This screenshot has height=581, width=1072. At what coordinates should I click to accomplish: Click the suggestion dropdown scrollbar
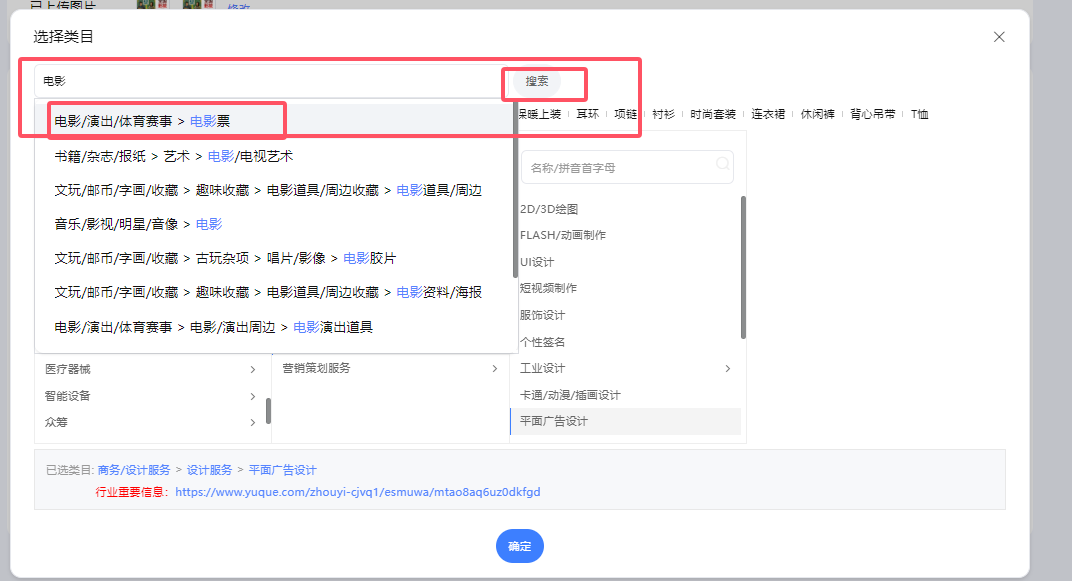coord(515,191)
